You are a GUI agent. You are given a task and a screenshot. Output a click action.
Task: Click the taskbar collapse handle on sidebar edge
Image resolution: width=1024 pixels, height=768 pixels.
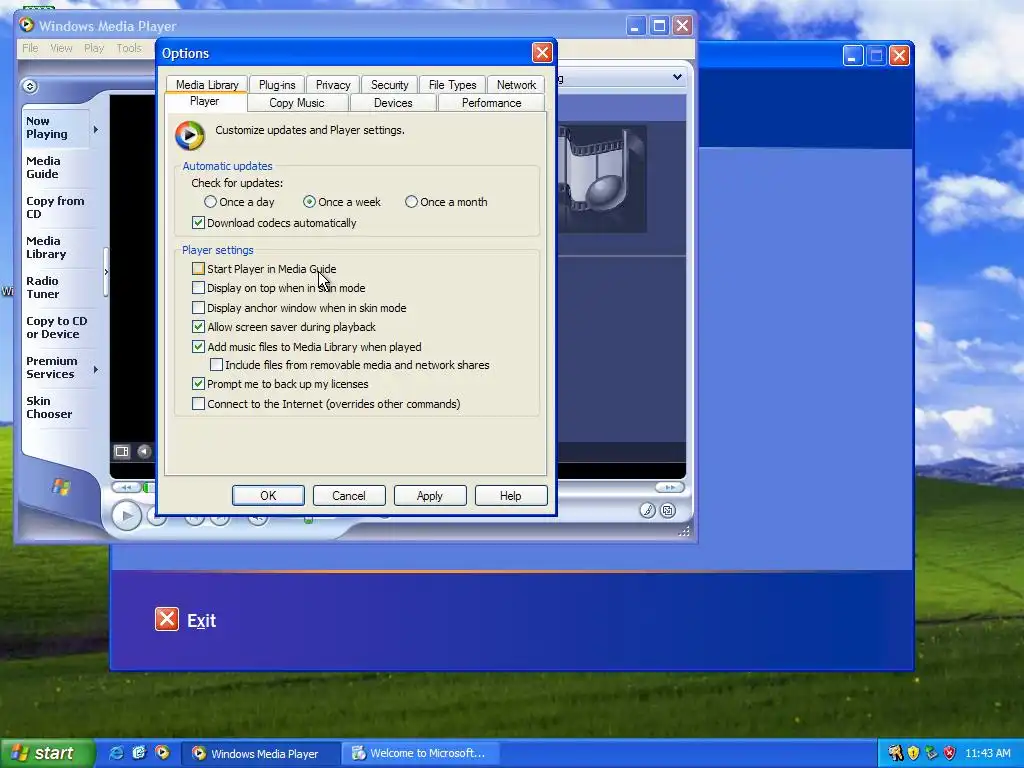[x=106, y=272]
